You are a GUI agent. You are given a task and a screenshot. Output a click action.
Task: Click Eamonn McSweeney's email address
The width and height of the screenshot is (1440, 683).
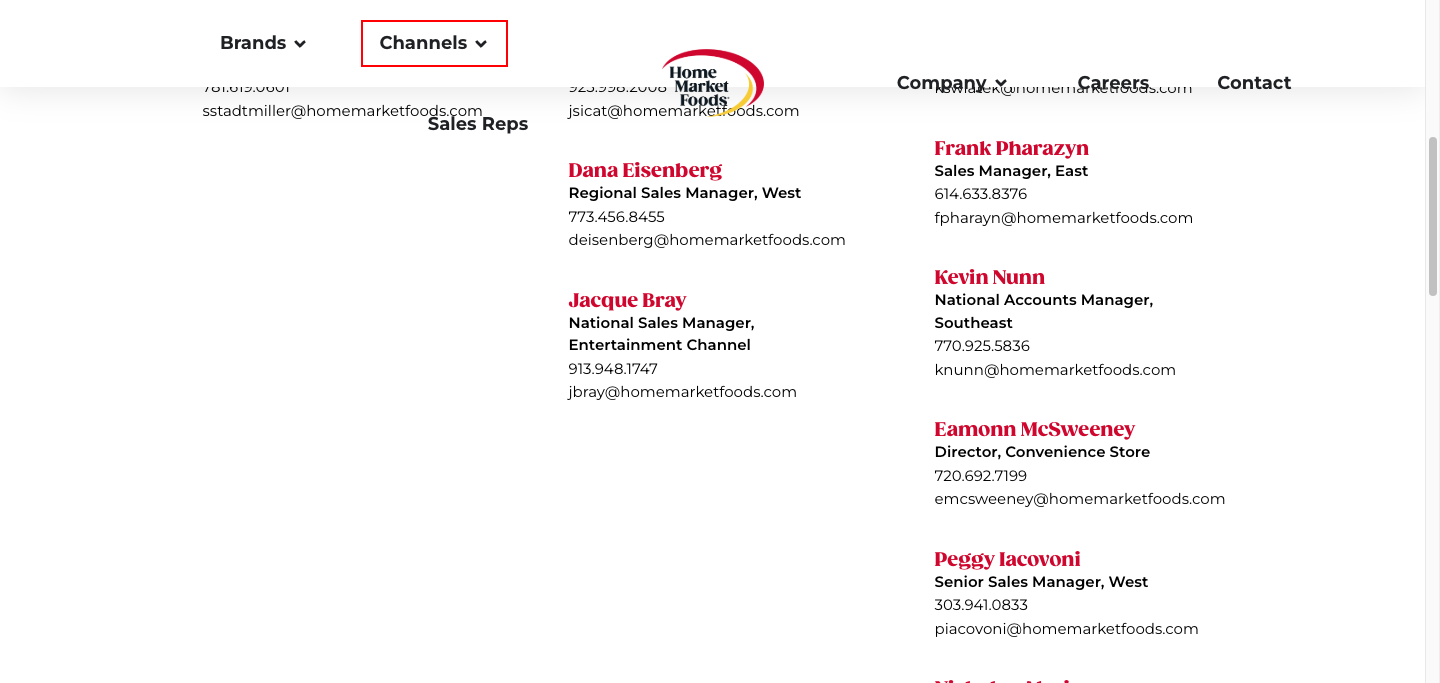[x=1079, y=499]
